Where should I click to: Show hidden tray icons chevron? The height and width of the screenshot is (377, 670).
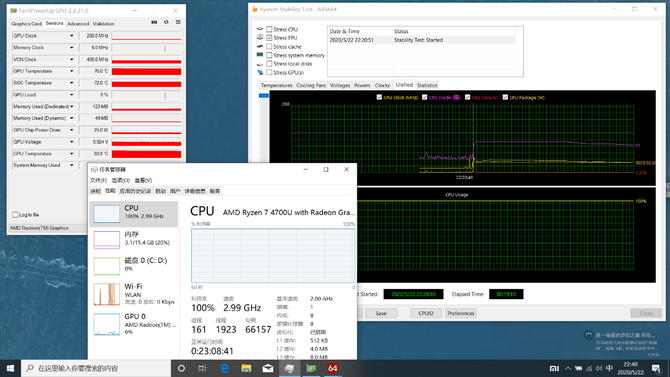click(x=568, y=368)
